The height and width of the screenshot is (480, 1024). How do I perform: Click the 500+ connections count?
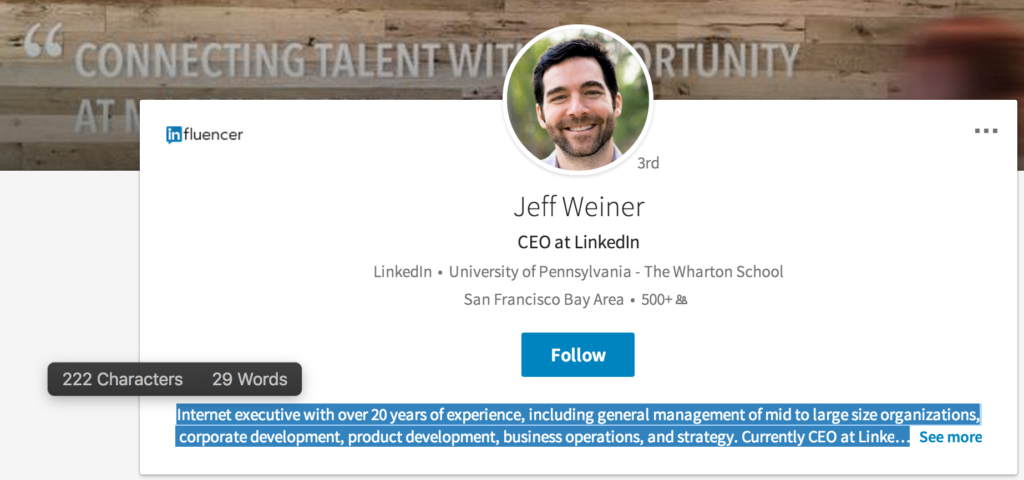(x=656, y=299)
